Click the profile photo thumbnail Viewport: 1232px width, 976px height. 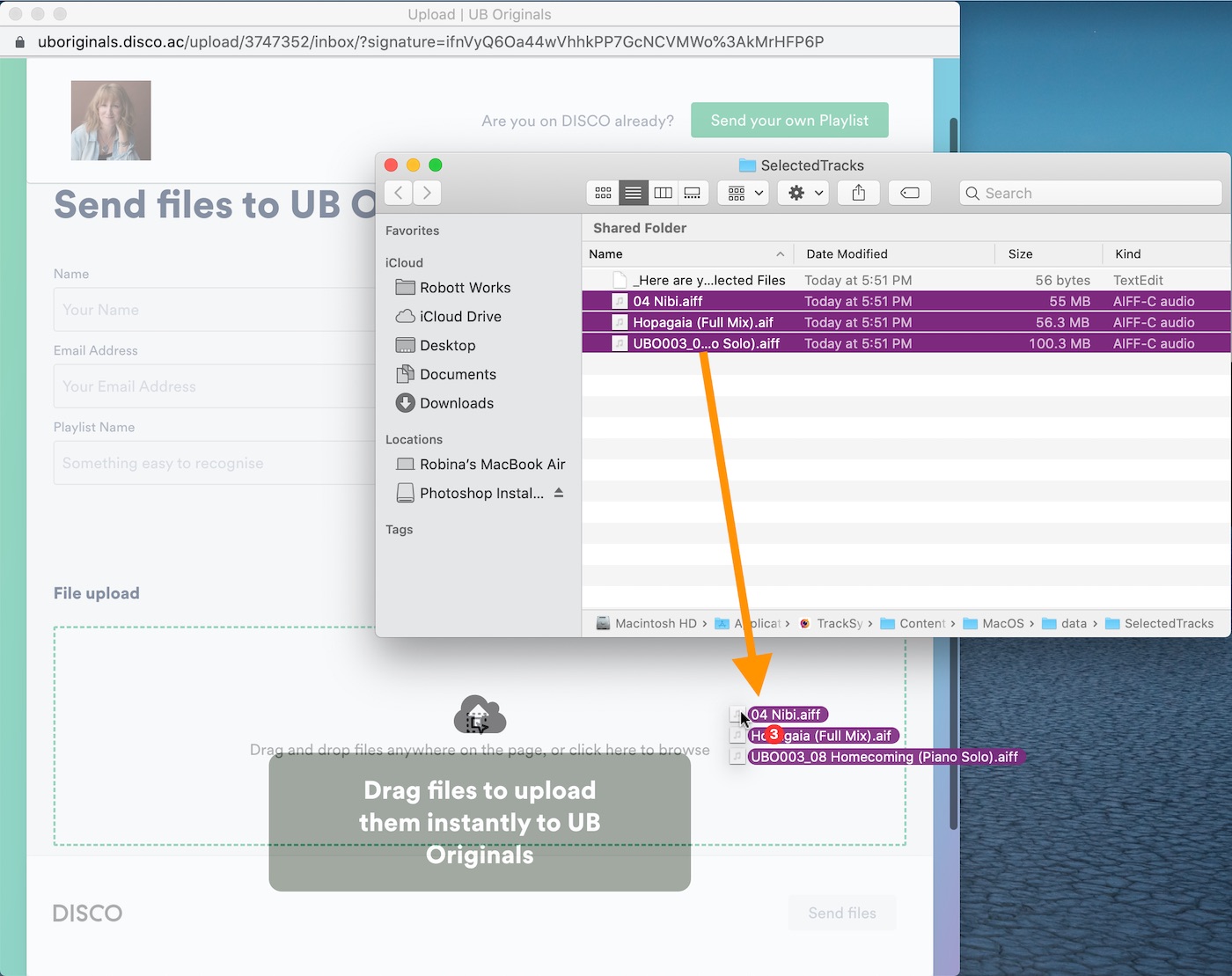coord(111,121)
